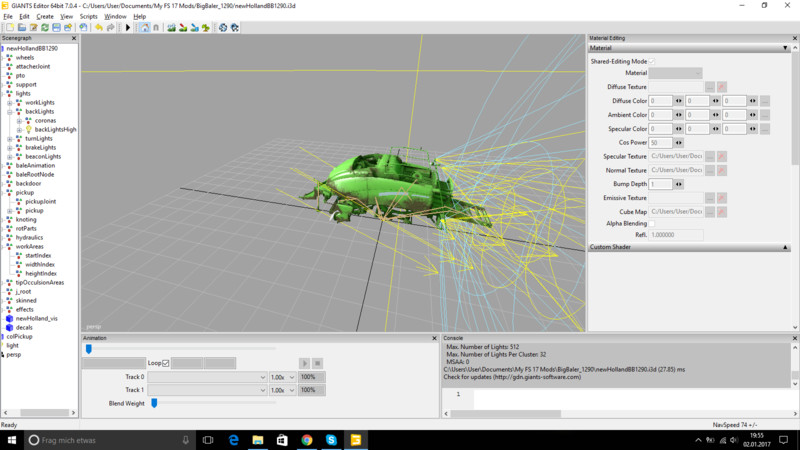Open the Scripts menu

(x=88, y=17)
